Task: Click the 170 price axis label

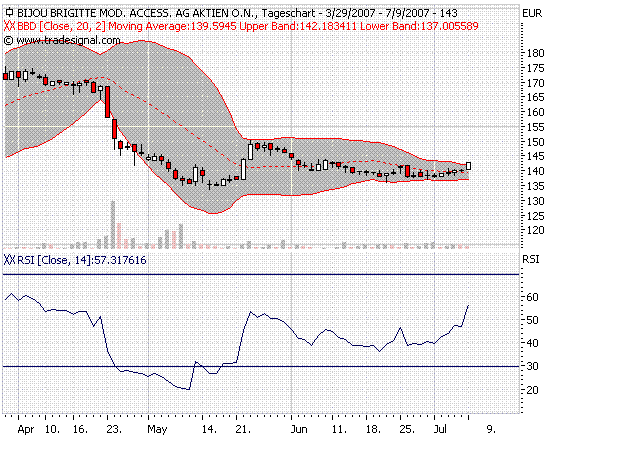Action: 535,83
